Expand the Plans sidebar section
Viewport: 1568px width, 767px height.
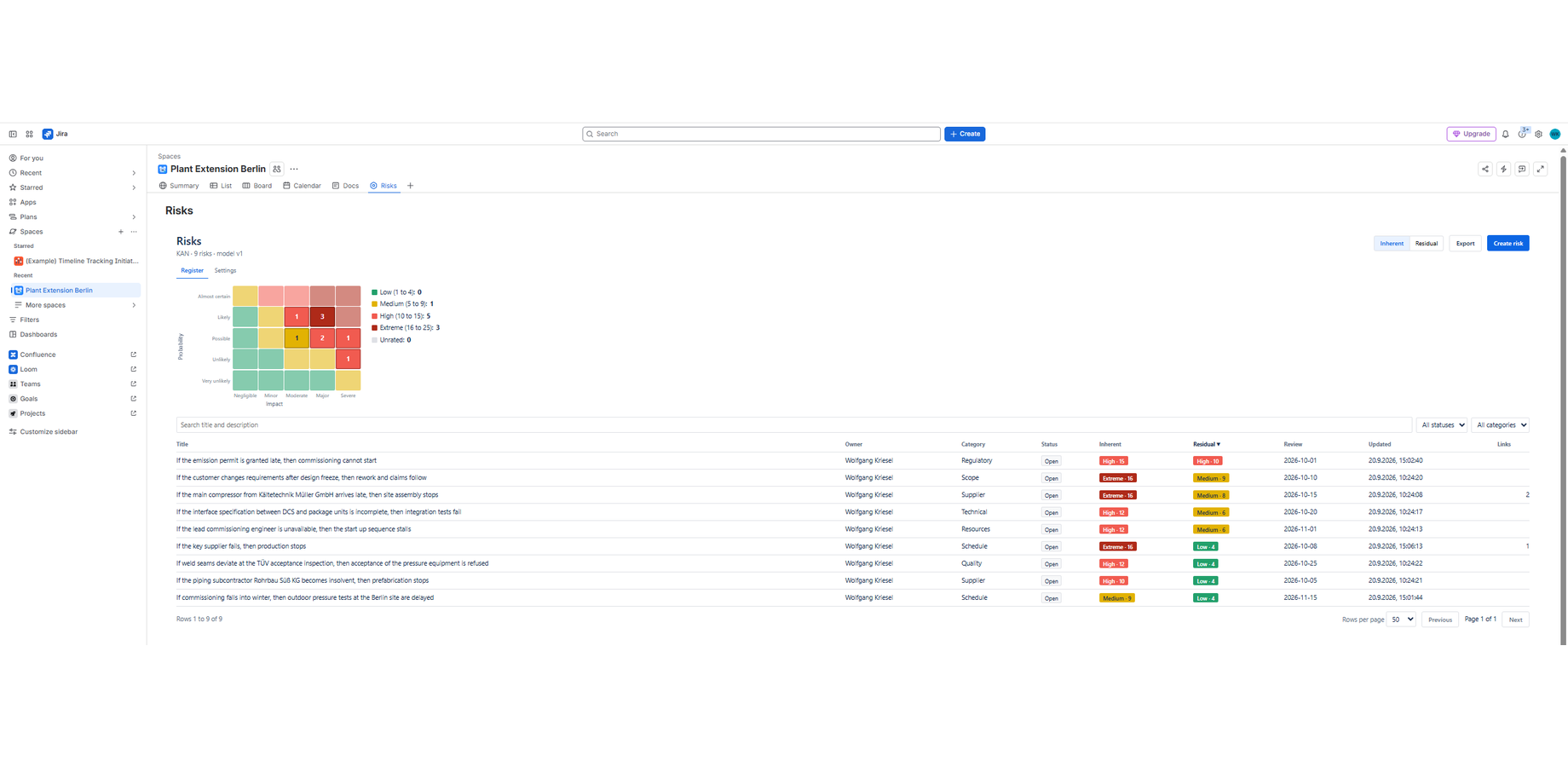pyautogui.click(x=134, y=217)
